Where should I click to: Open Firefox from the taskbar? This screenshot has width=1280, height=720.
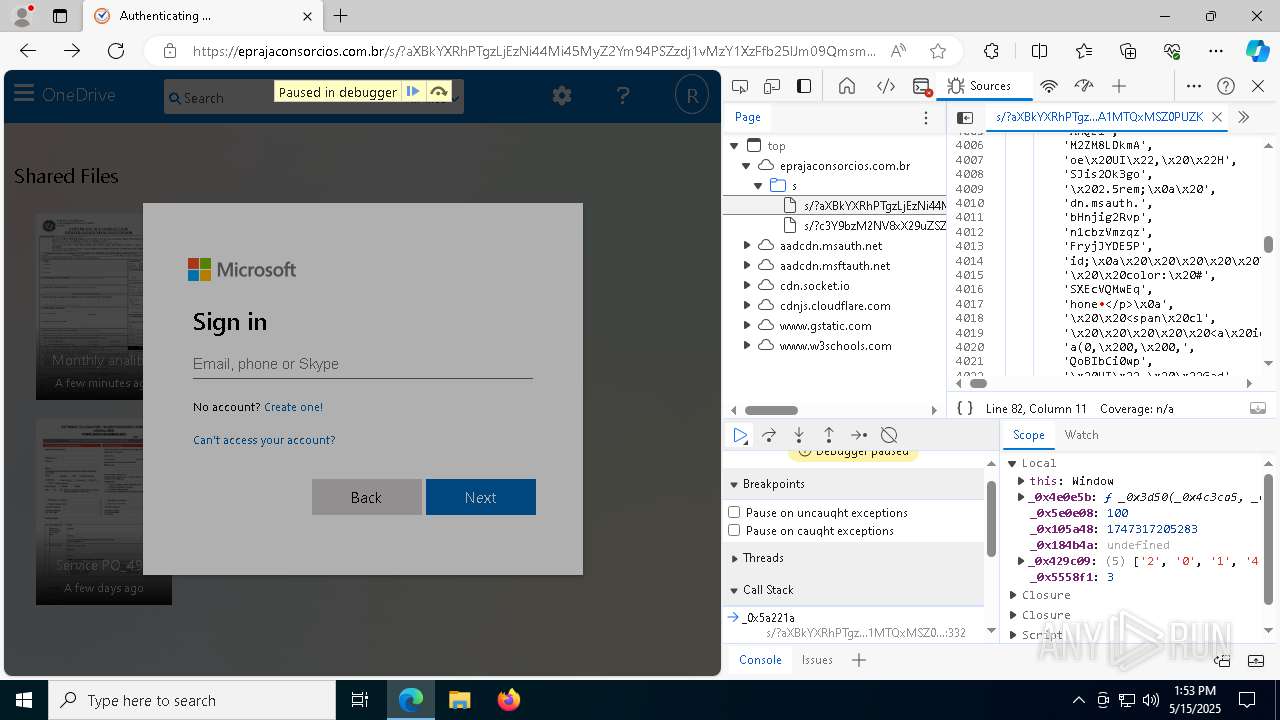pyautogui.click(x=509, y=700)
